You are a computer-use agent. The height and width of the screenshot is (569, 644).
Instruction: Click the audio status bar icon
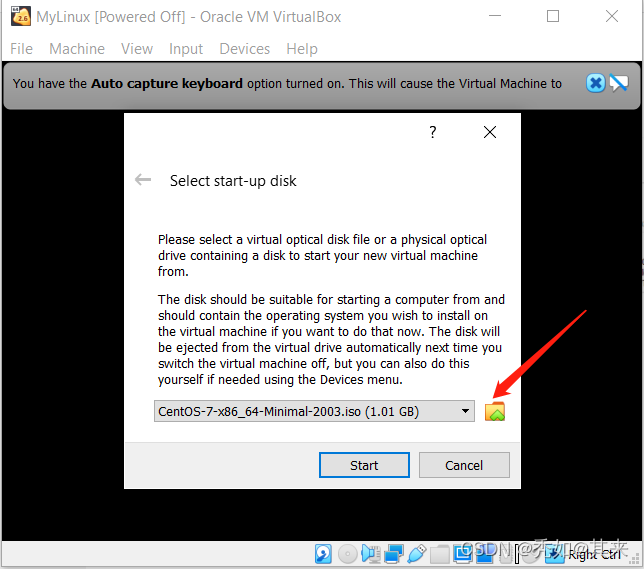tap(371, 554)
